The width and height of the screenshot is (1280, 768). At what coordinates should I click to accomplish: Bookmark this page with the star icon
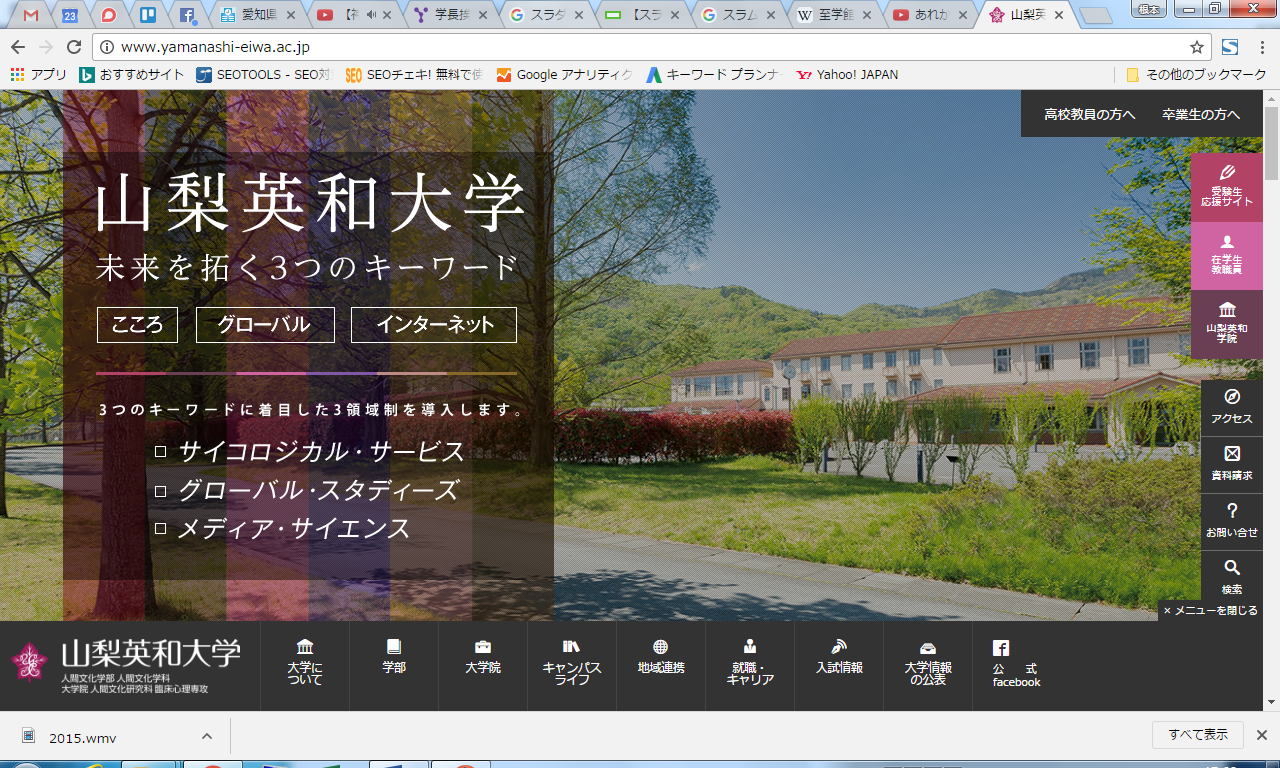pyautogui.click(x=1196, y=47)
